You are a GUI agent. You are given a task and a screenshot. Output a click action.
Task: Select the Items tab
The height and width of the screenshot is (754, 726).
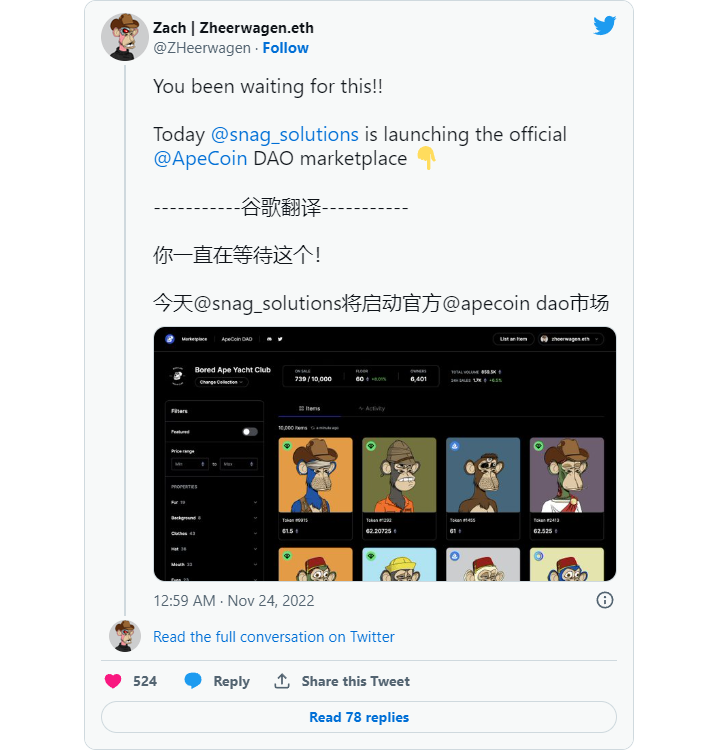click(309, 408)
